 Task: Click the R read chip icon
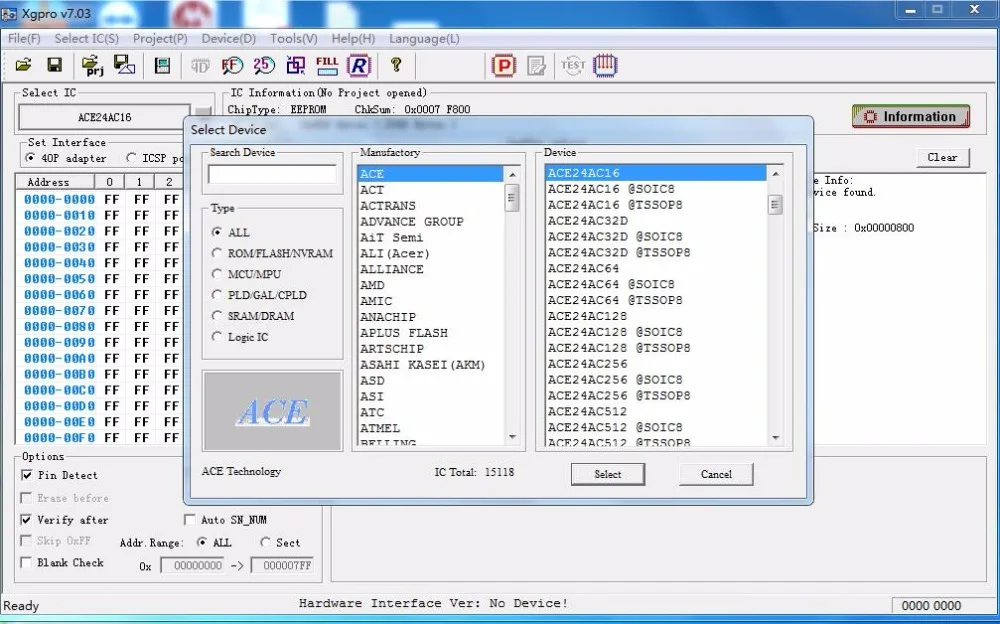tap(359, 65)
